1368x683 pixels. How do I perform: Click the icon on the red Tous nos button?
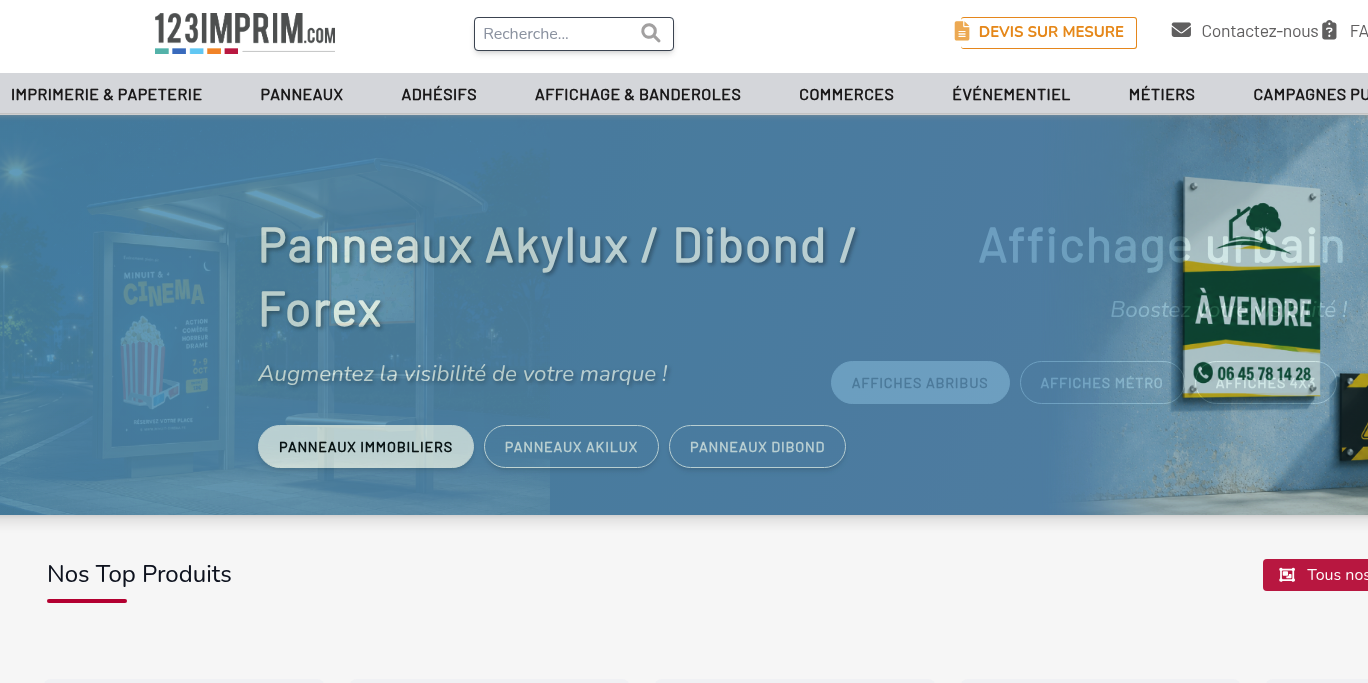point(1288,574)
